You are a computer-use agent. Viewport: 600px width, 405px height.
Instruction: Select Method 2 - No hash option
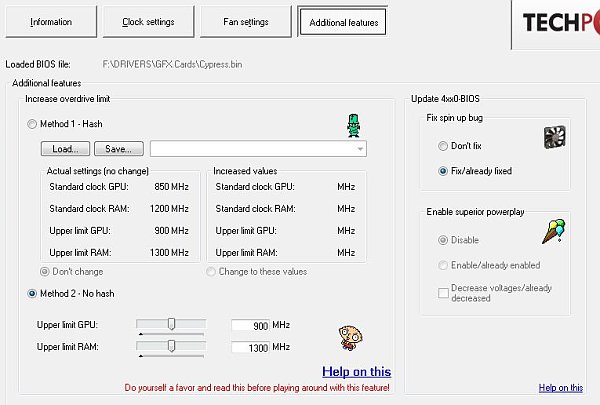pos(33,292)
